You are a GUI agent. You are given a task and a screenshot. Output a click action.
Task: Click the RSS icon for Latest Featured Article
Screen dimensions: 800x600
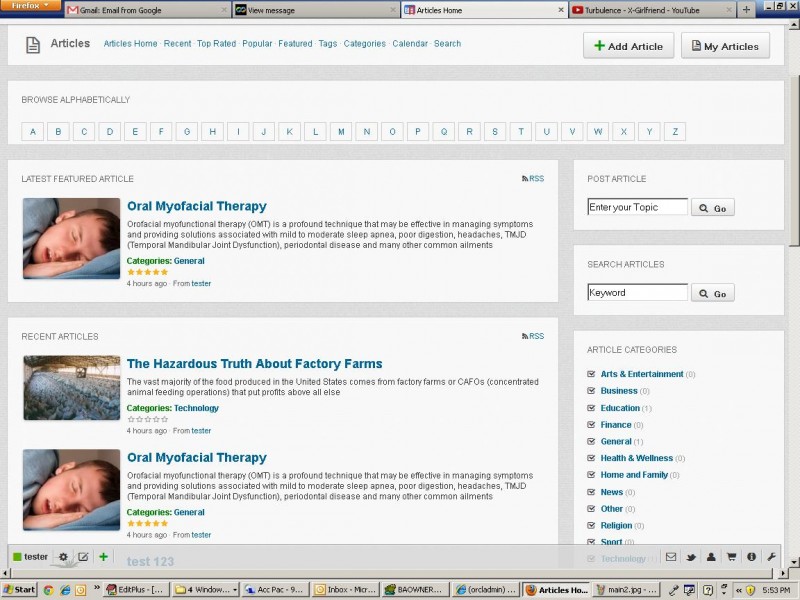[524, 179]
